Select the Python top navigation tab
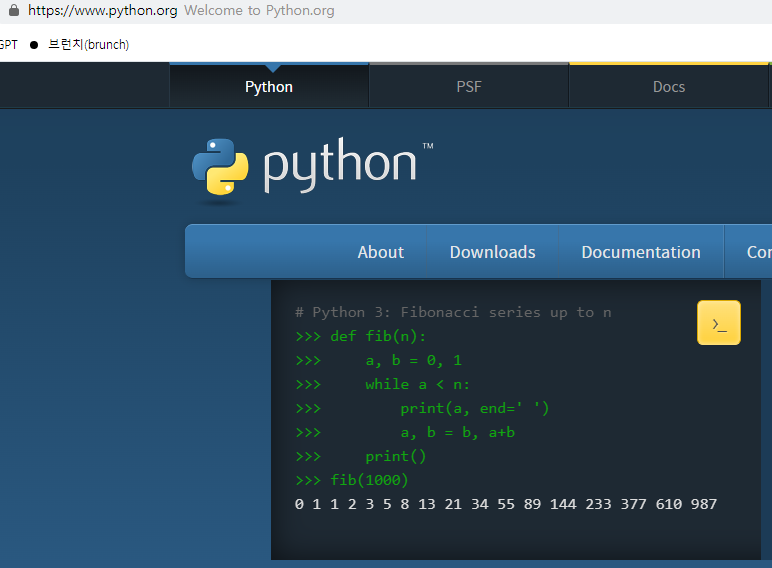The height and width of the screenshot is (568, 772). click(x=269, y=86)
